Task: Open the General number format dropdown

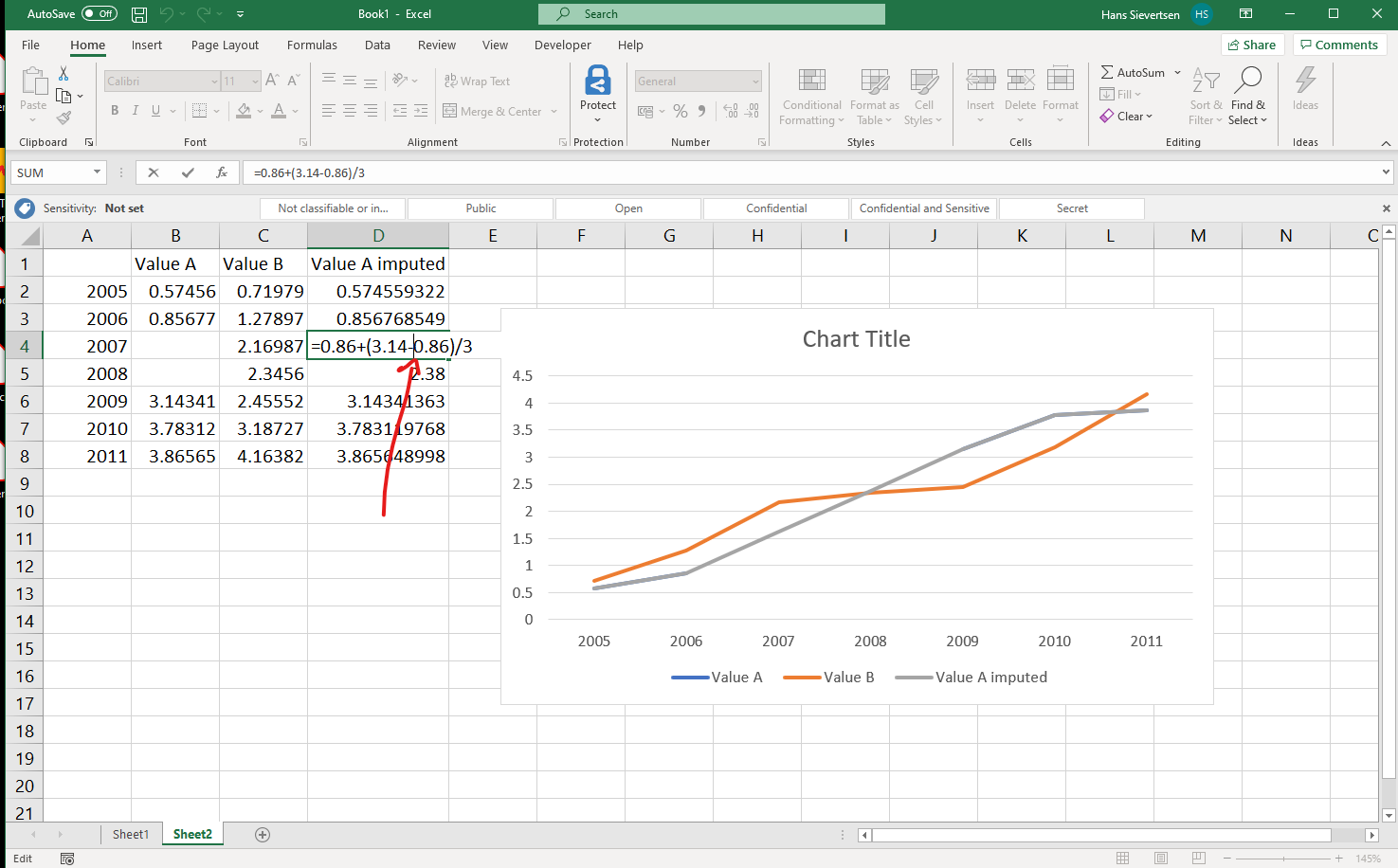Action: [x=755, y=81]
